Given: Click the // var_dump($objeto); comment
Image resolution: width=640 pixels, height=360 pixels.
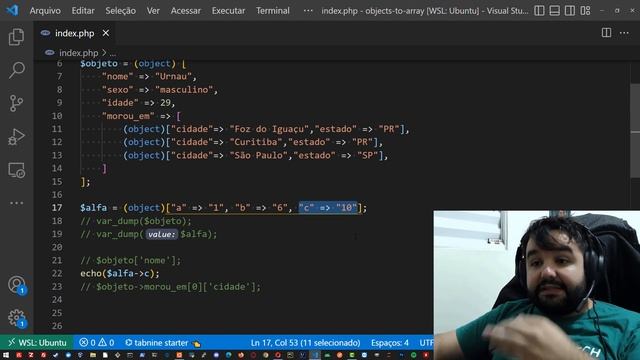Looking at the screenshot, I should 136,221.
